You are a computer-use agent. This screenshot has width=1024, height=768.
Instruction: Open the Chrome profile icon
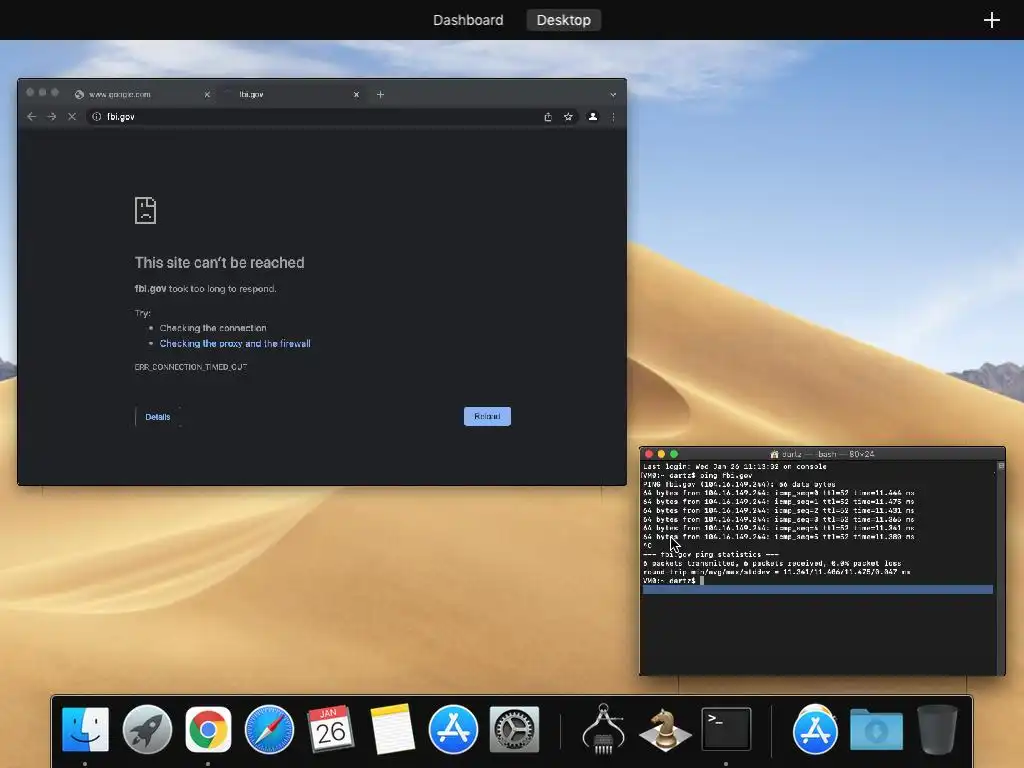coord(593,117)
